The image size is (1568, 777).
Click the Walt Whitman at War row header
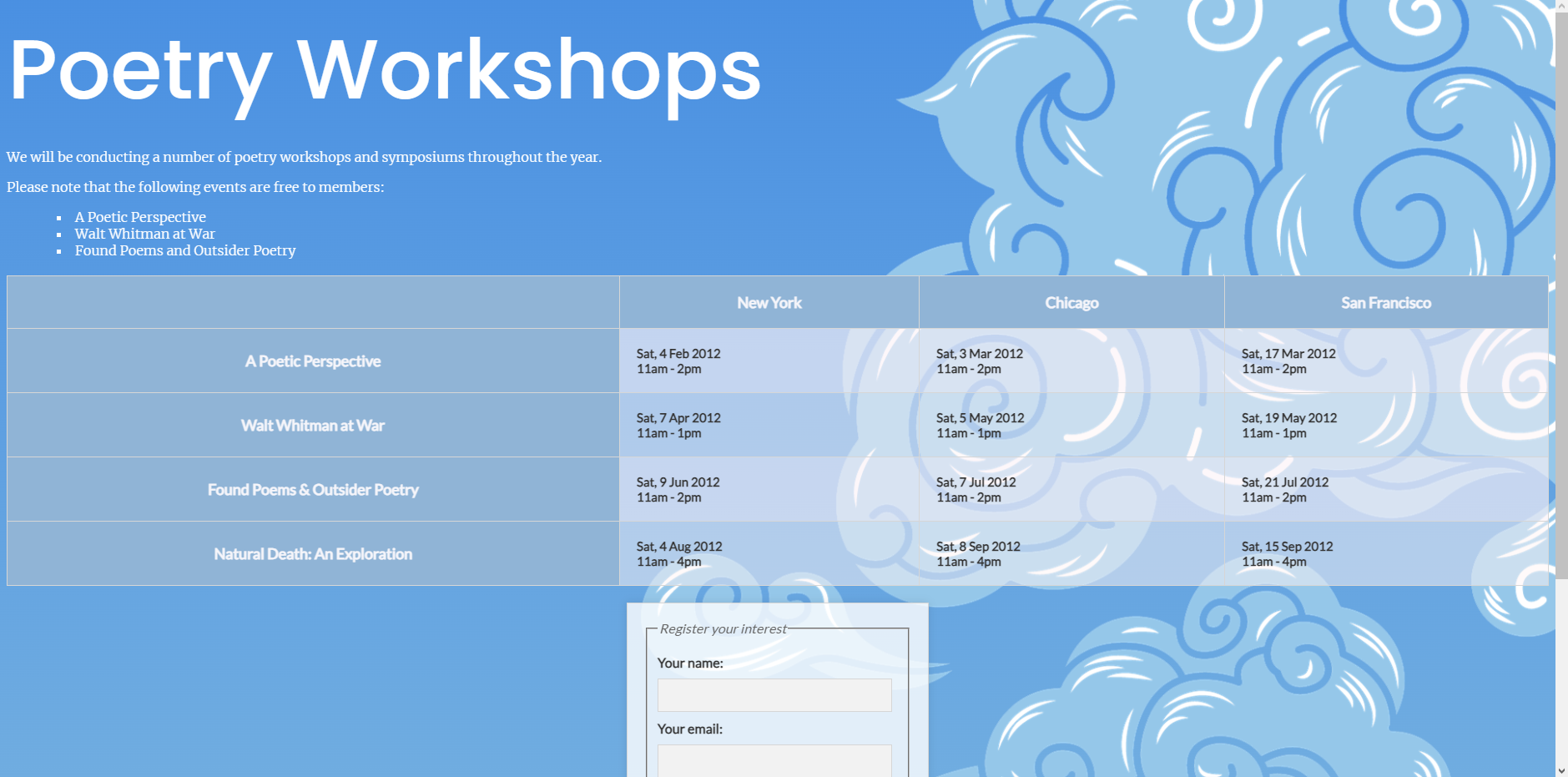(313, 426)
